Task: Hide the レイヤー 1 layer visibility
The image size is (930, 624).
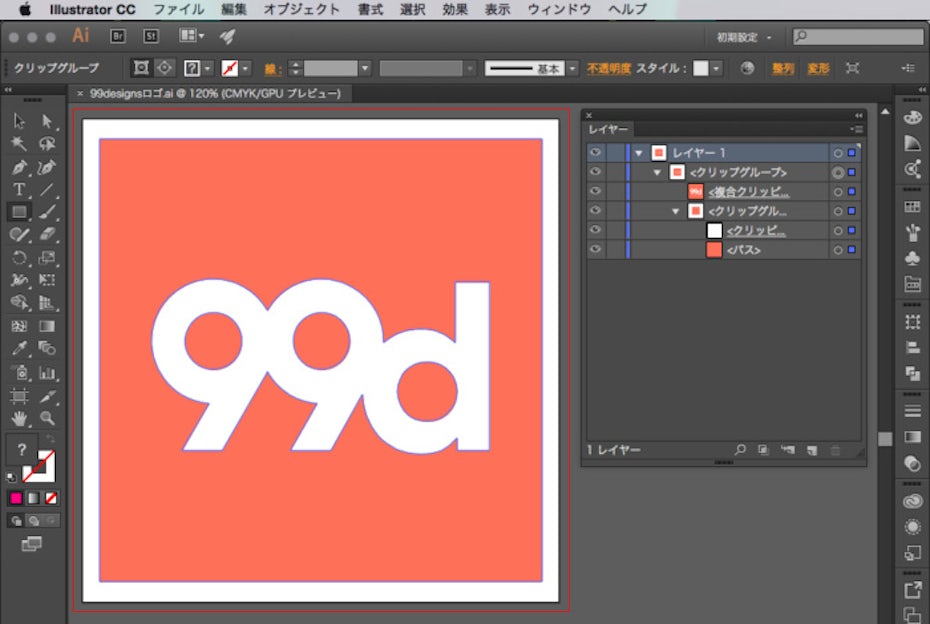Action: (x=596, y=153)
